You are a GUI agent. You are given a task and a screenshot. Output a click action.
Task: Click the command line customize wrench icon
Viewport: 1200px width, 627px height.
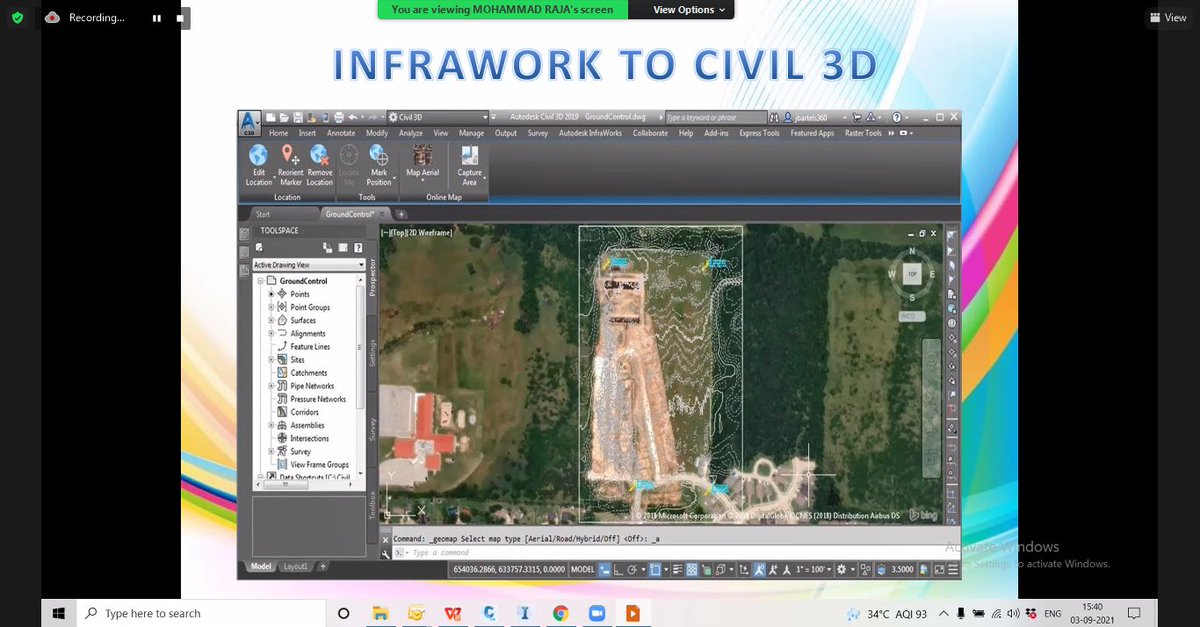(386, 552)
